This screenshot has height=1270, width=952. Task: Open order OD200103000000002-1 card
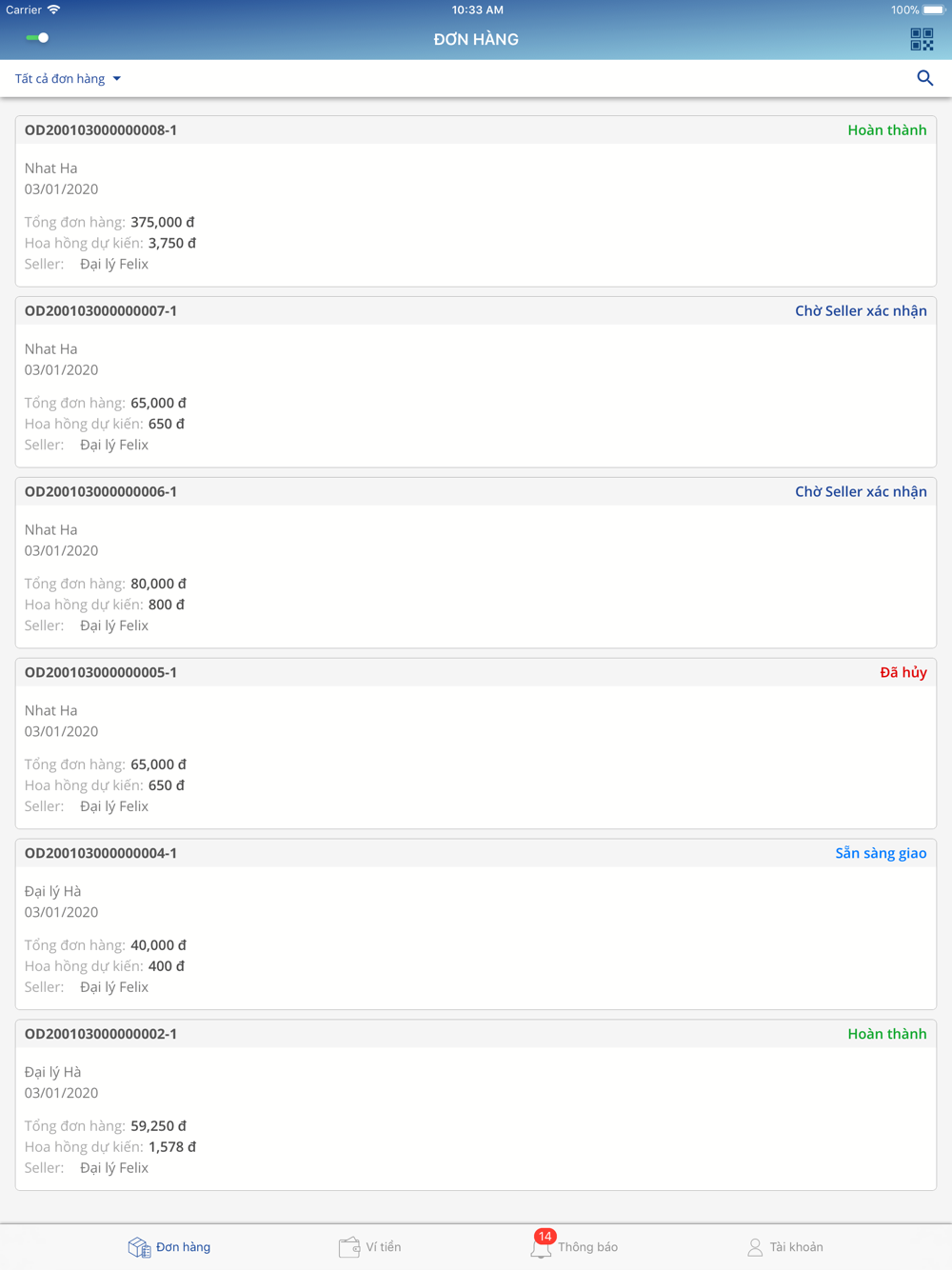click(476, 1105)
